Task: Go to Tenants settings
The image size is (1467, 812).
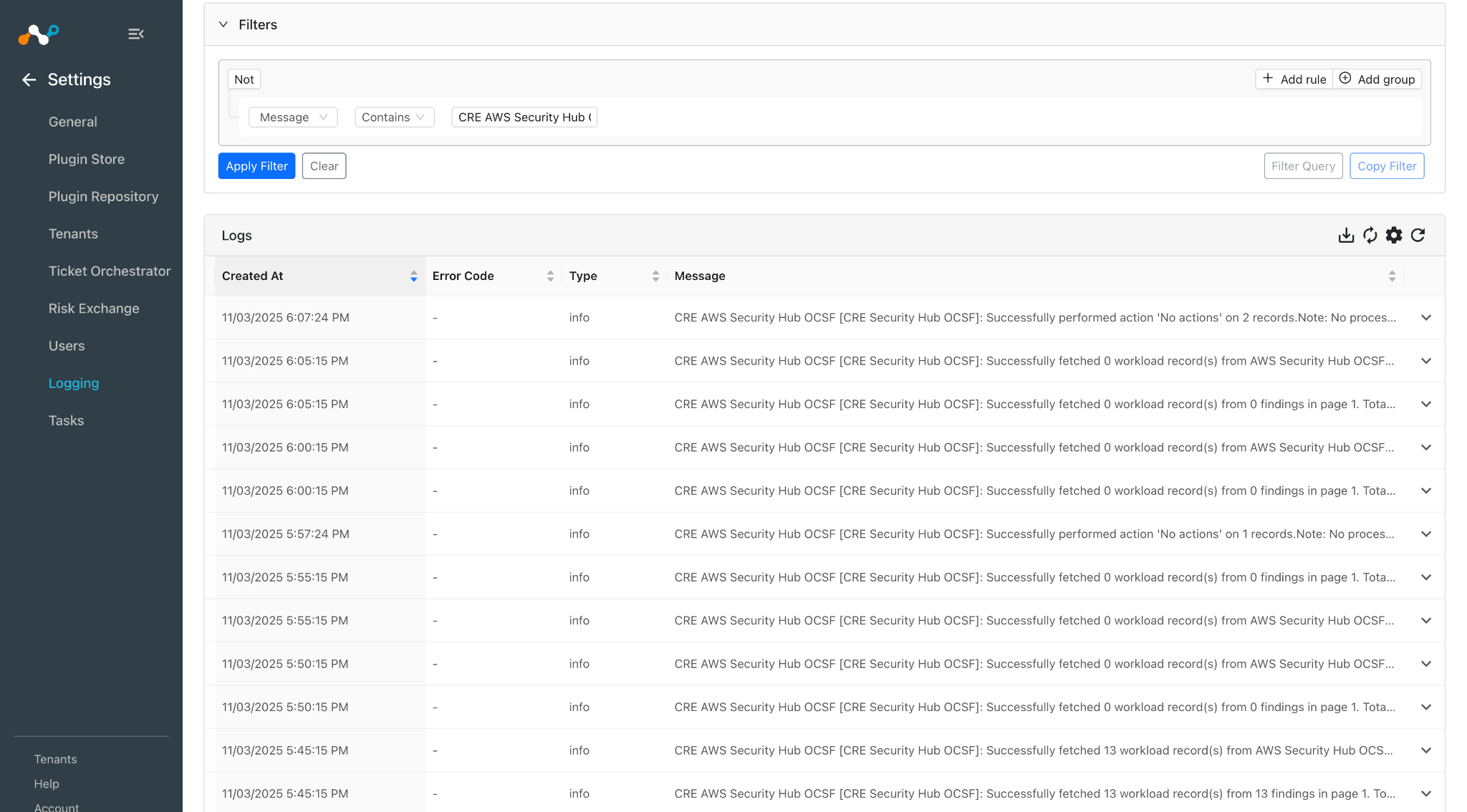Action: click(x=73, y=234)
